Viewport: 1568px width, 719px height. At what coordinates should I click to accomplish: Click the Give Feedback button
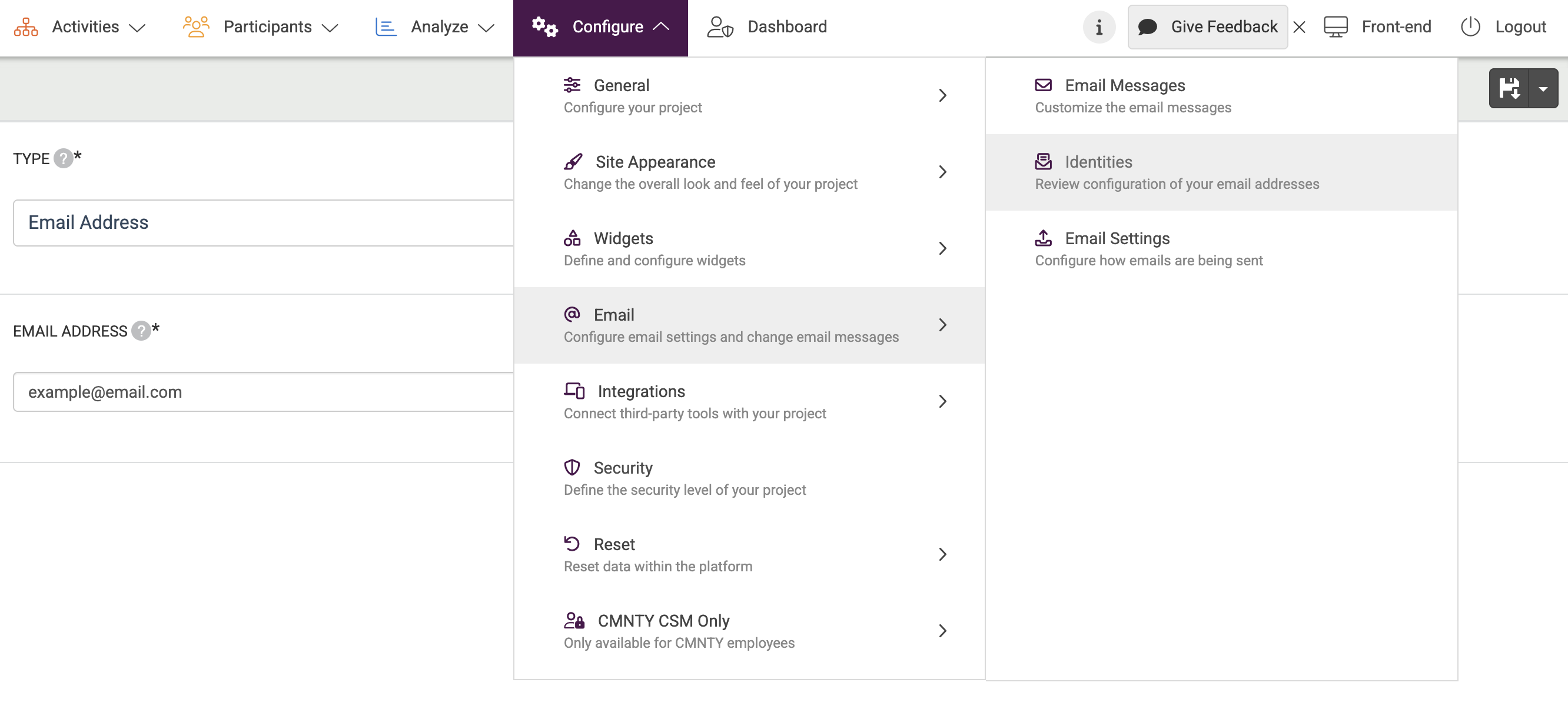(x=1207, y=28)
